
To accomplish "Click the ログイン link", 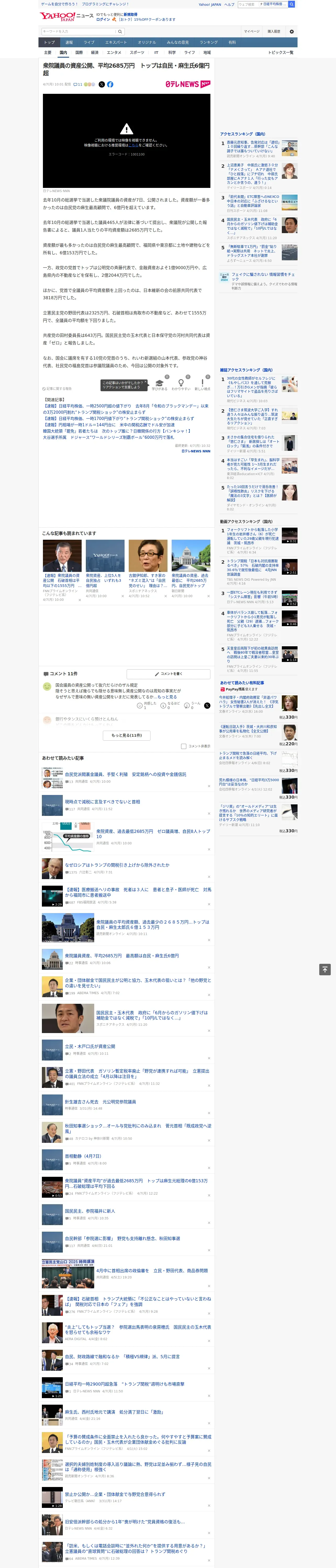I will [x=103, y=20].
